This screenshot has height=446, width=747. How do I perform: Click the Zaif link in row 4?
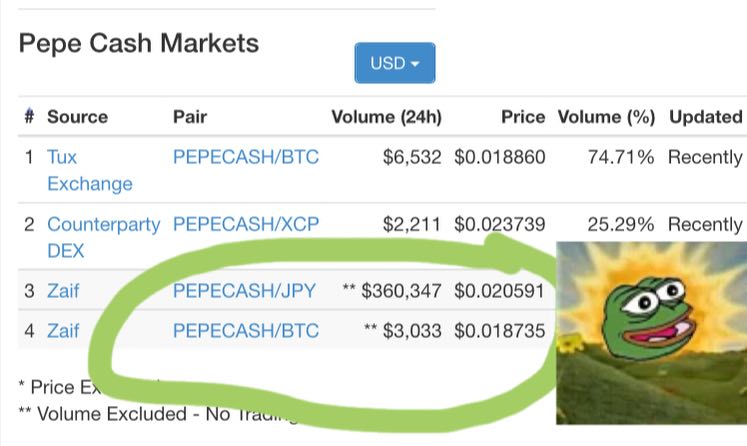63,331
